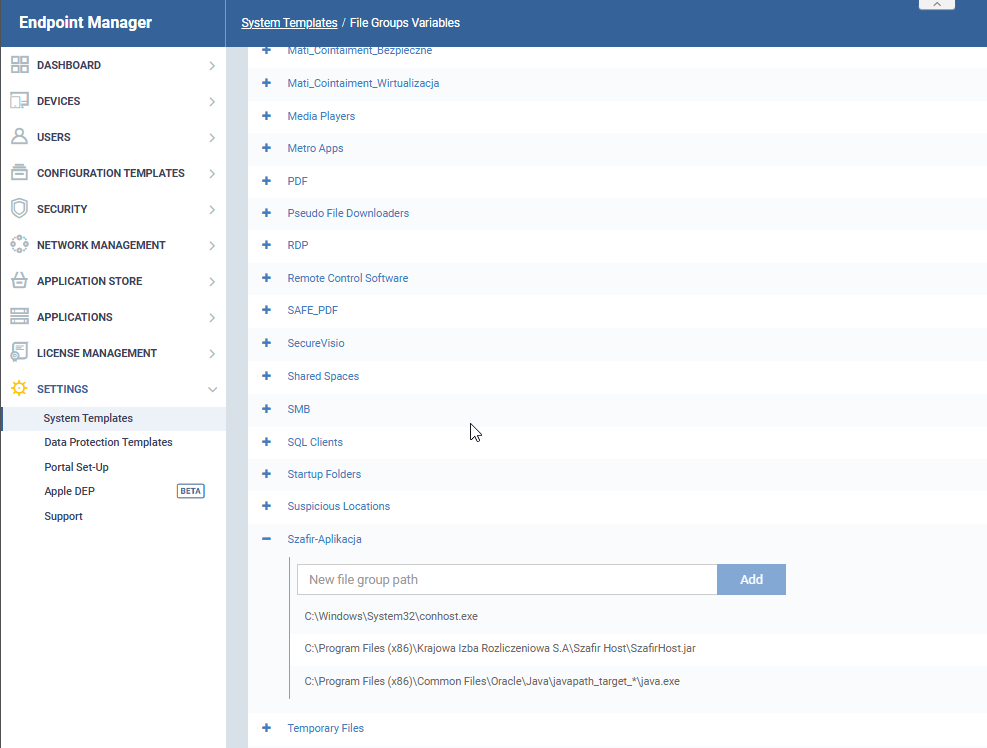987x748 pixels.
Task: Click the Dashboard grid icon in sidebar
Action: click(19, 65)
